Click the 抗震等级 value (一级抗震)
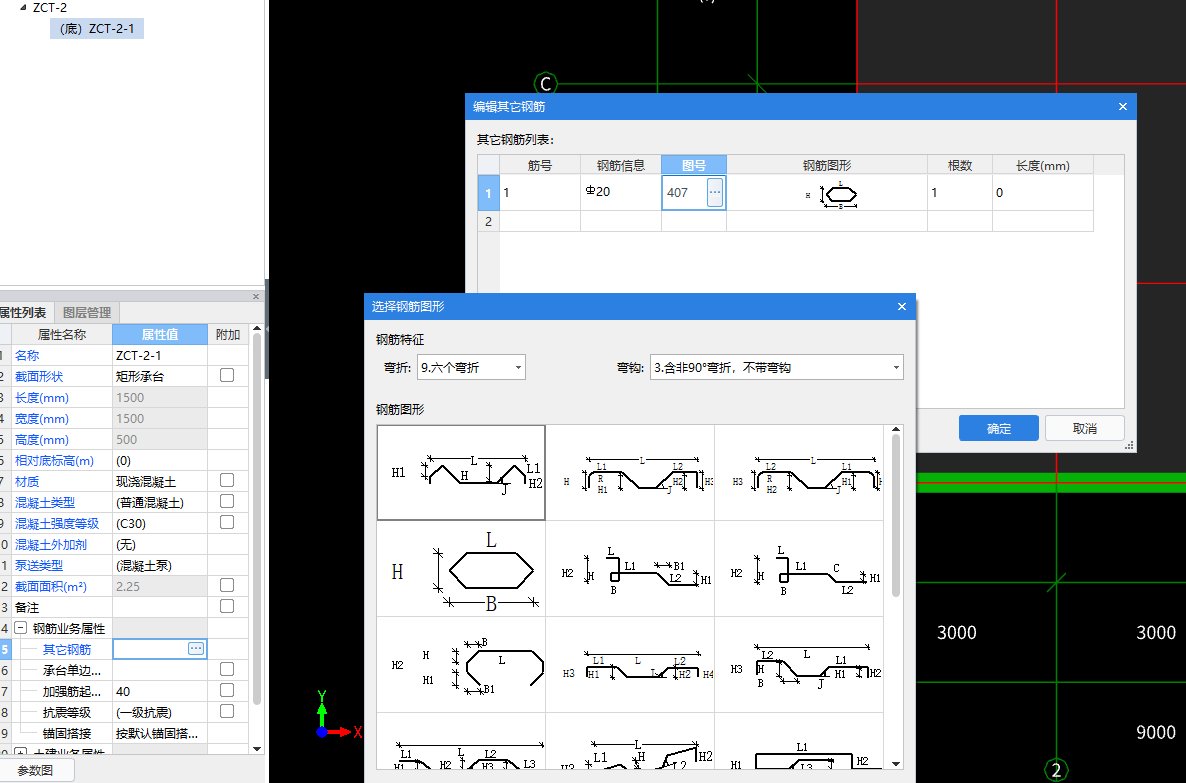Viewport: 1186px width, 783px height. pyautogui.click(x=160, y=712)
